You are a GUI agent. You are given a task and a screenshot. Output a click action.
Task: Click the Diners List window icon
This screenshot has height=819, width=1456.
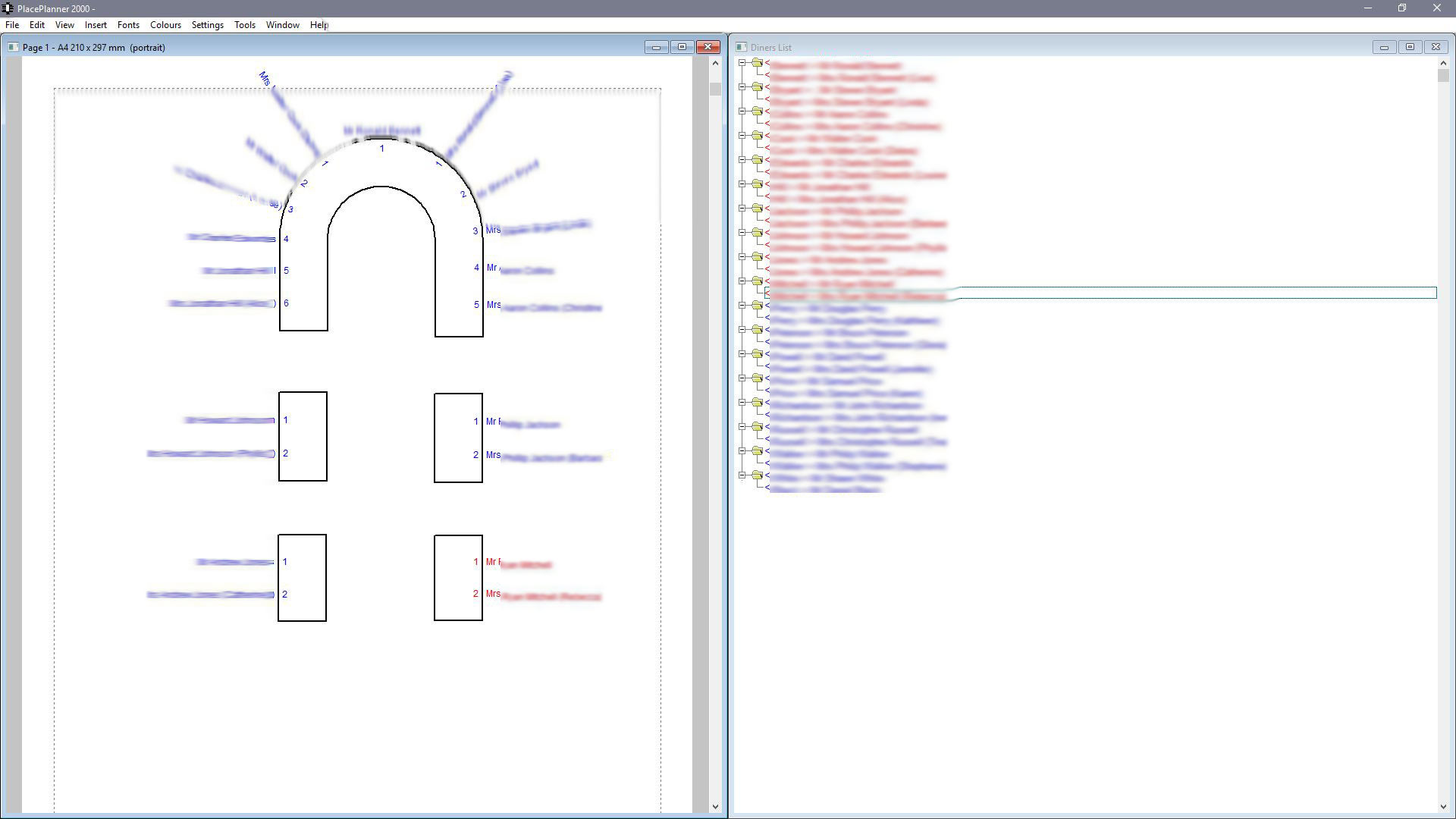[x=742, y=47]
